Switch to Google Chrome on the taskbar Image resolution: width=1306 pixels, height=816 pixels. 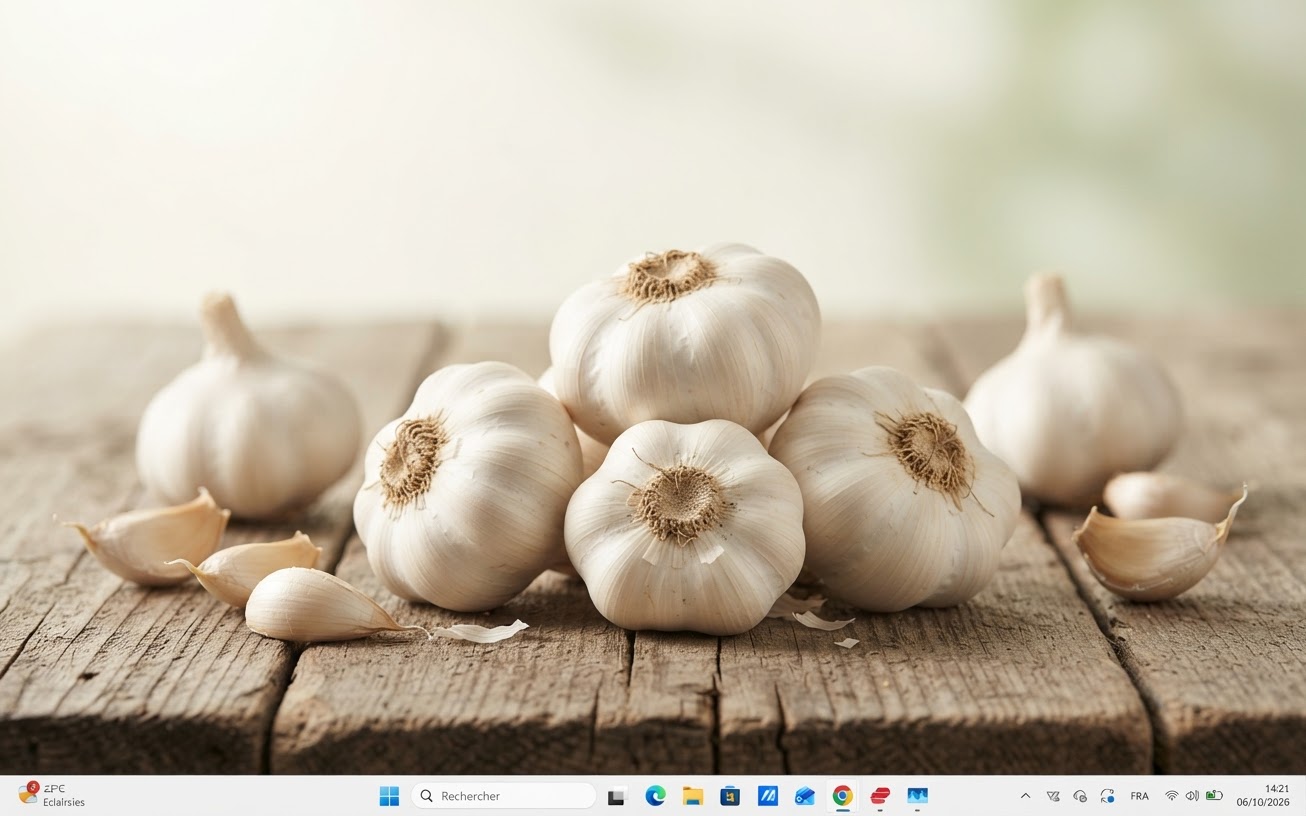[843, 796]
